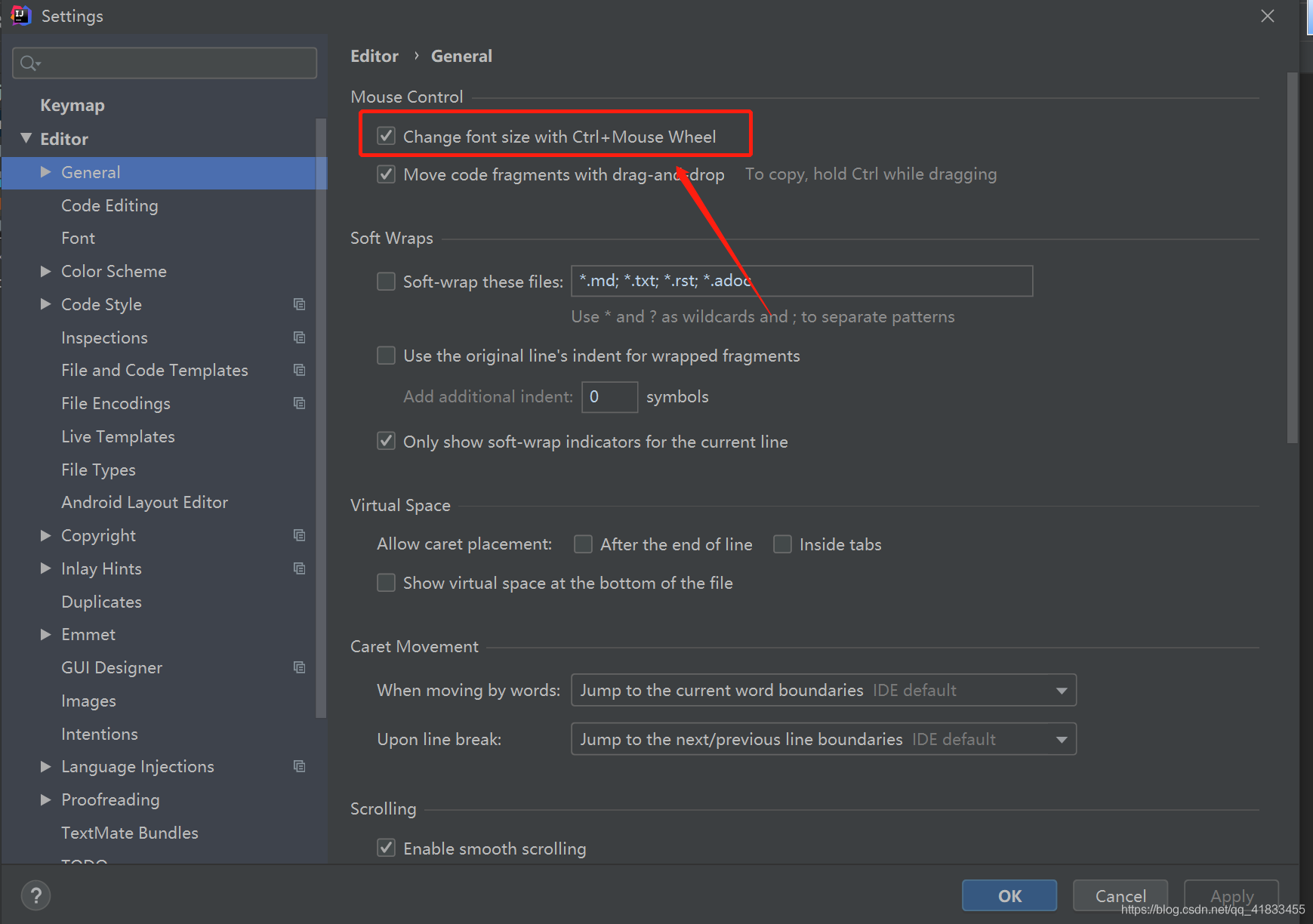This screenshot has height=924, width=1313.
Task: Expand the Copyright node arrow
Action: 45,535
